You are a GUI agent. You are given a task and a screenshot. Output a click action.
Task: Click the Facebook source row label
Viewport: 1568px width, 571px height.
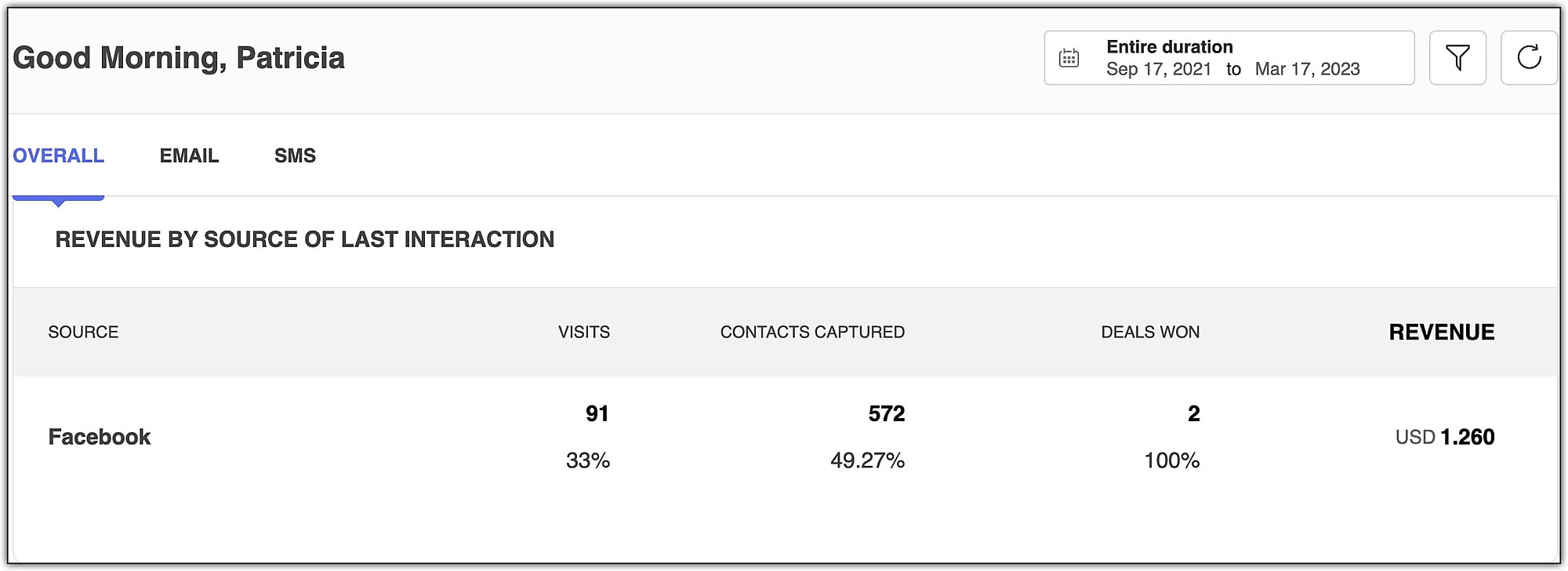point(100,437)
